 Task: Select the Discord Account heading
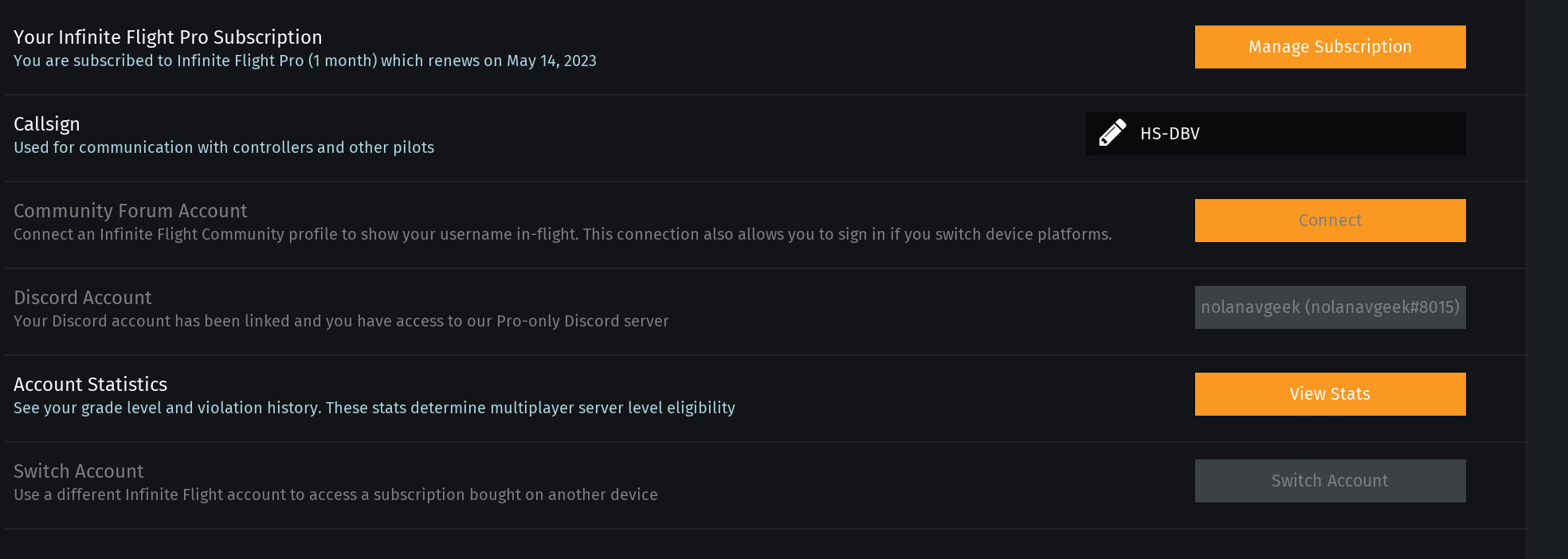click(83, 298)
